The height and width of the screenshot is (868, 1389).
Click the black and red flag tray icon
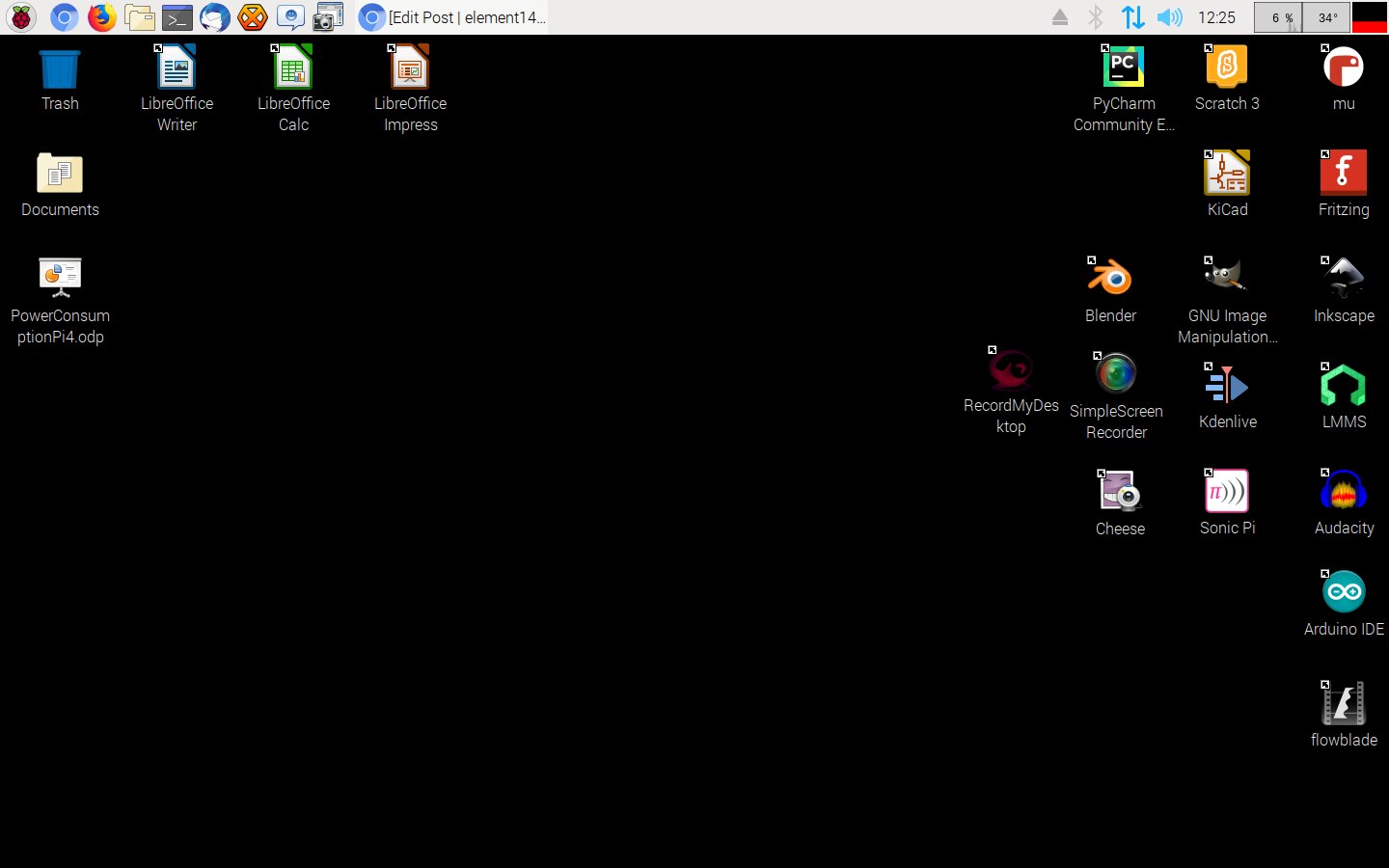pos(1370,17)
